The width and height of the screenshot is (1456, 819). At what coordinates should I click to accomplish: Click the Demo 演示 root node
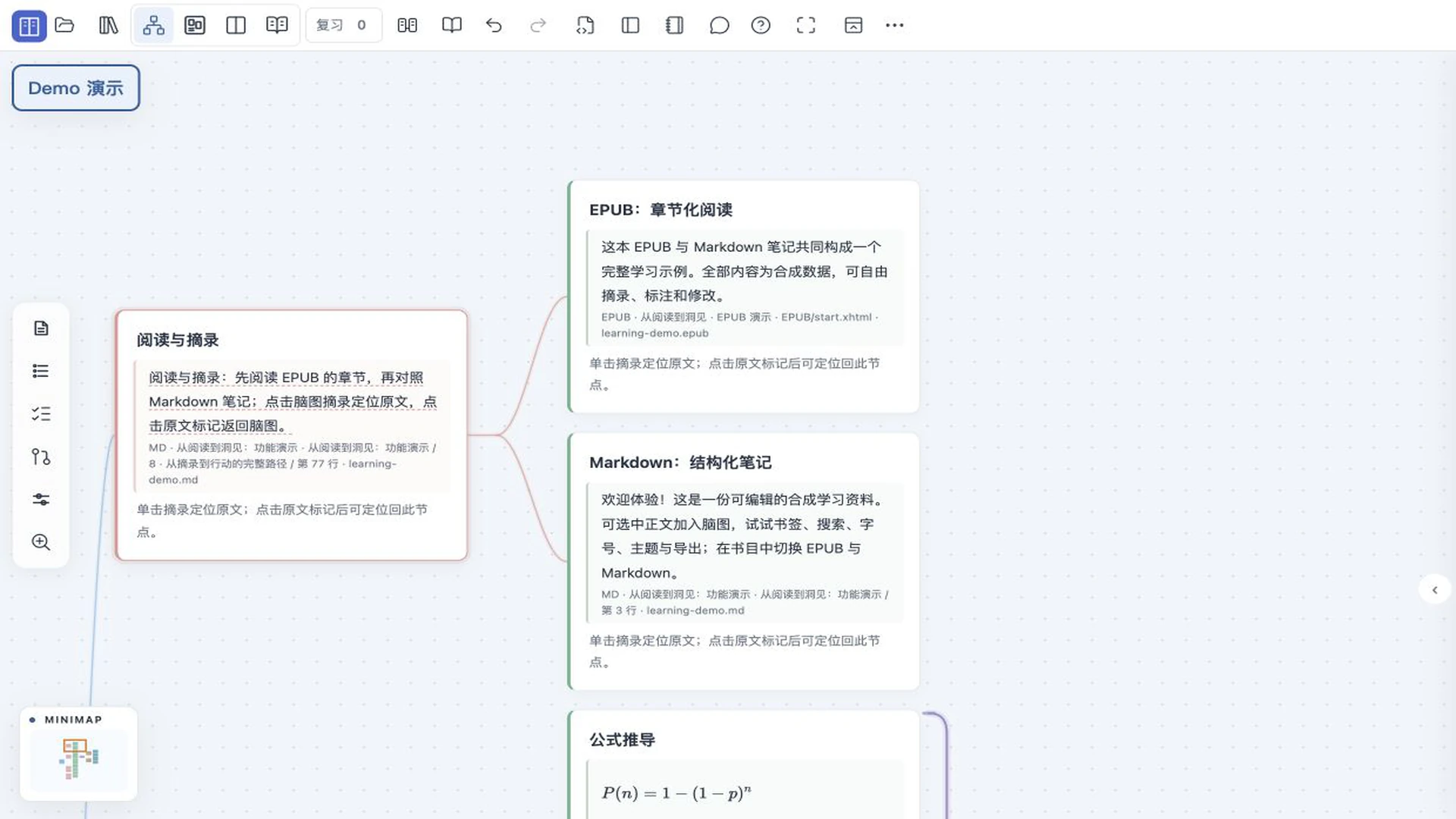(x=76, y=88)
